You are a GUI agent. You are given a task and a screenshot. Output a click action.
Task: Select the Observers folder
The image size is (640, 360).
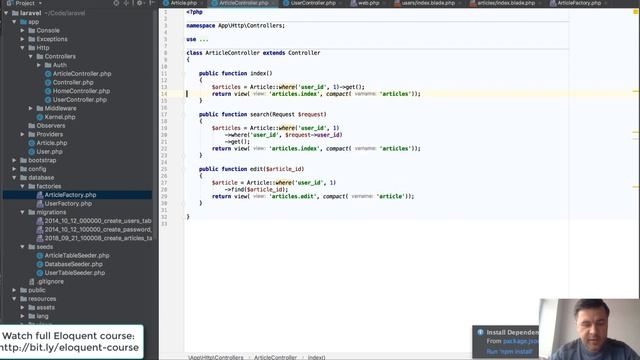[x=51, y=126]
